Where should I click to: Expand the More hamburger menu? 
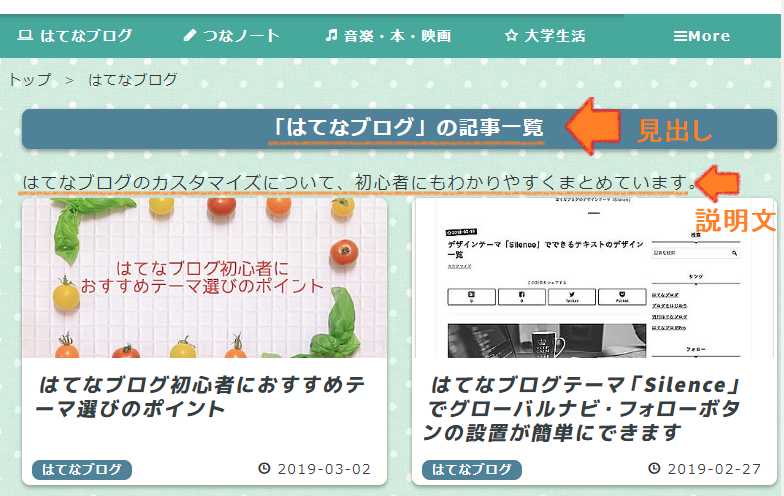702,36
